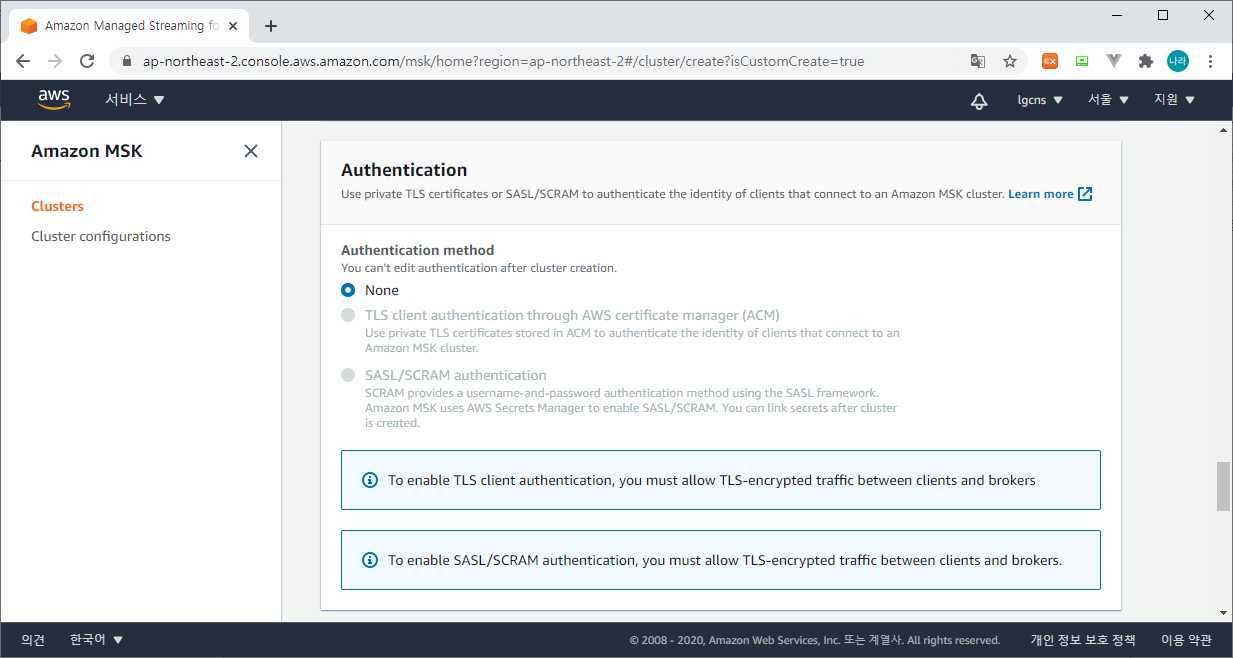Open a new browser tab
Viewport: 1233px width, 658px height.
point(271,26)
